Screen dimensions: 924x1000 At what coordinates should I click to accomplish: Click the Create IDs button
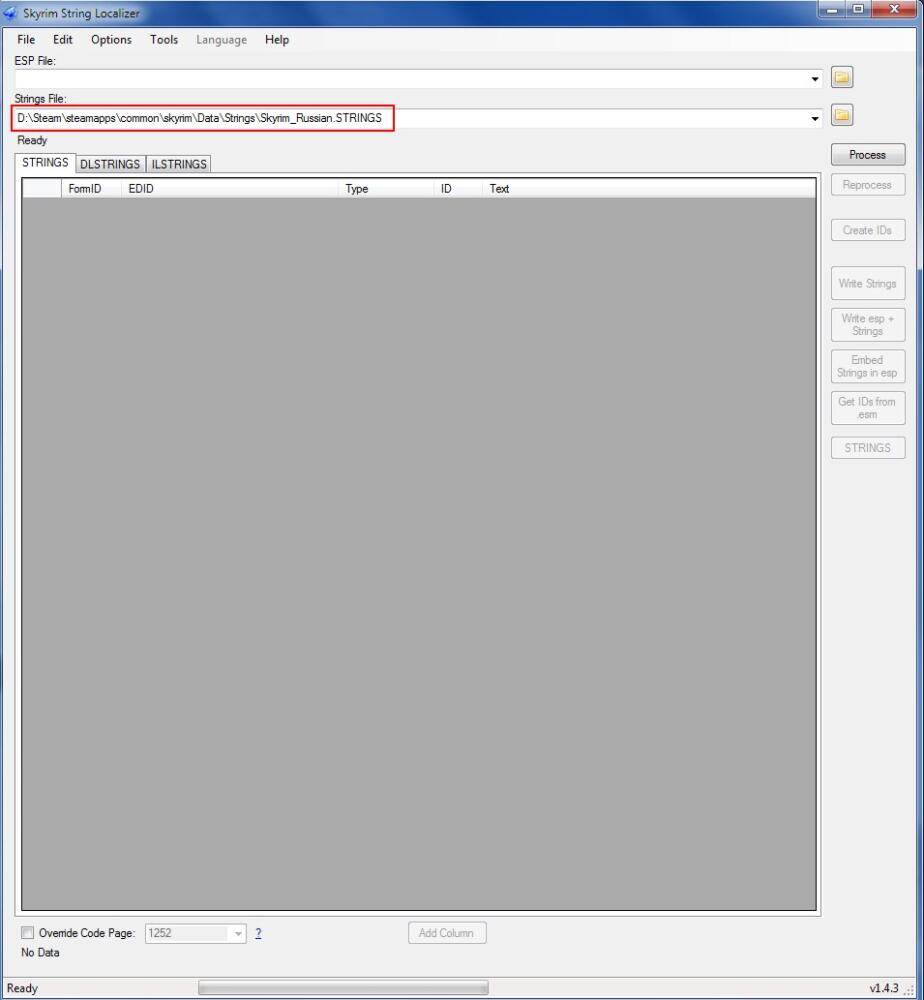click(867, 230)
